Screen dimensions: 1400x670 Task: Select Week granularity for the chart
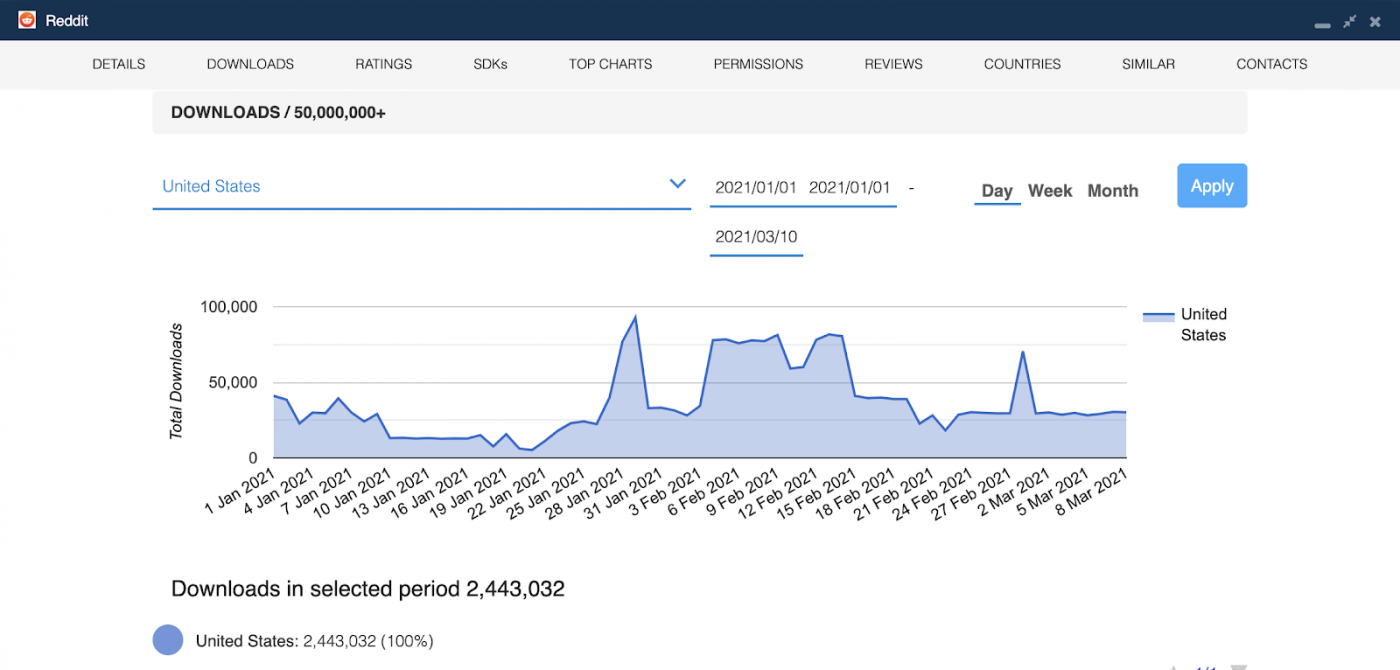point(1050,190)
